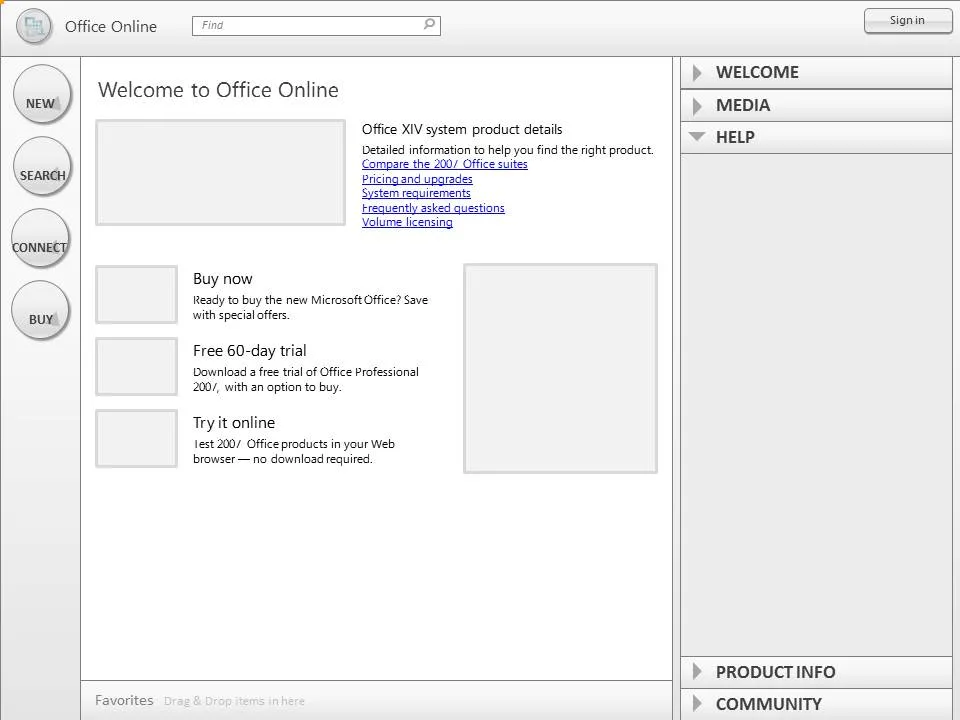Expand the COMMUNITY panel arrow

coord(697,703)
